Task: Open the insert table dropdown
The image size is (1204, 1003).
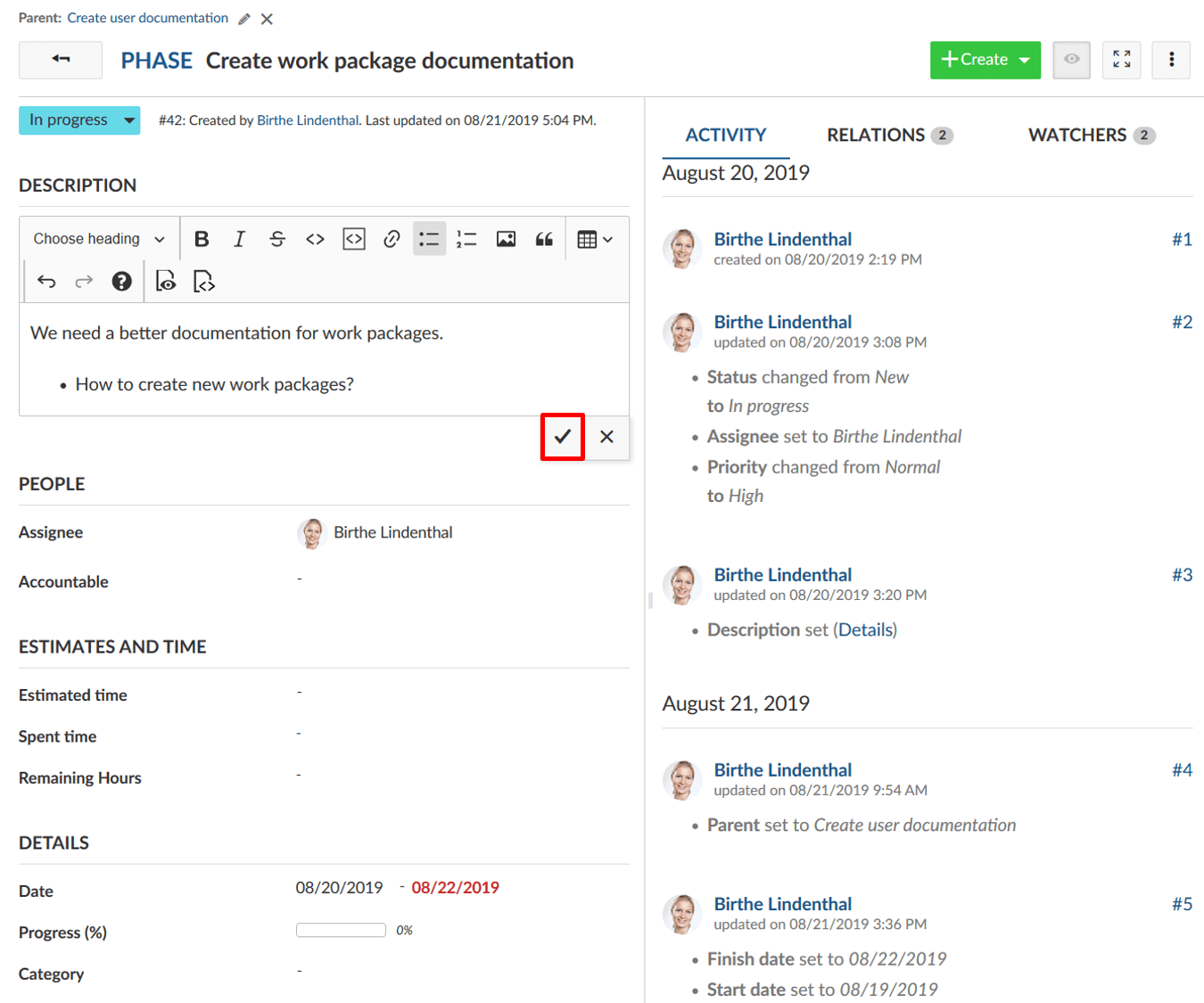Action: coord(594,239)
